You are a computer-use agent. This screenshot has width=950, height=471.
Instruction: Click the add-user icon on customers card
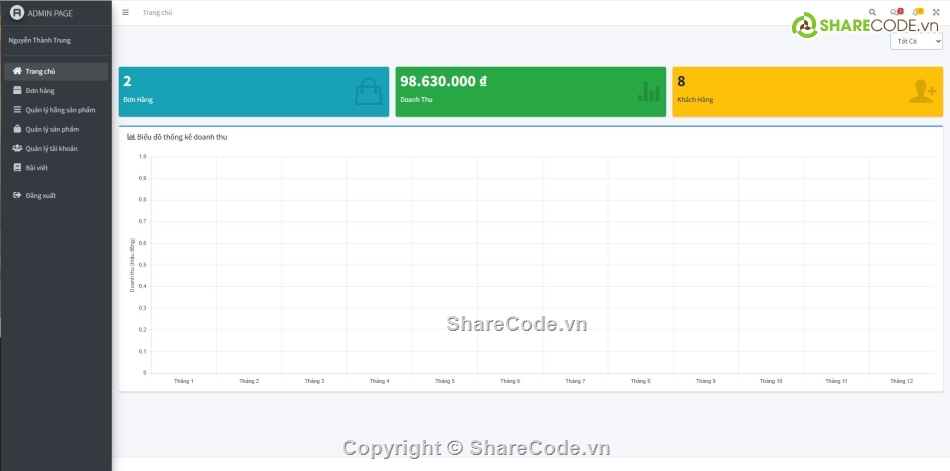click(x=923, y=92)
